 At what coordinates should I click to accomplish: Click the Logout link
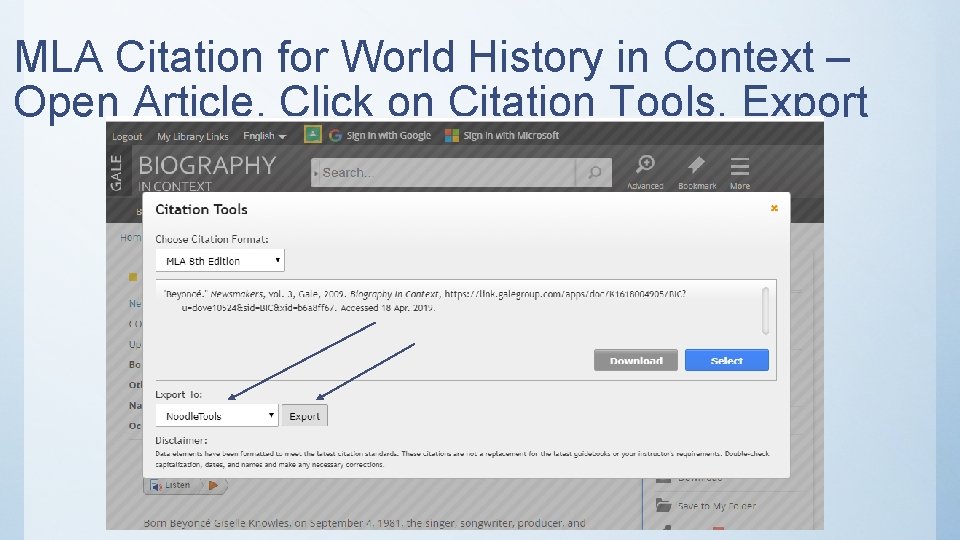point(127,137)
